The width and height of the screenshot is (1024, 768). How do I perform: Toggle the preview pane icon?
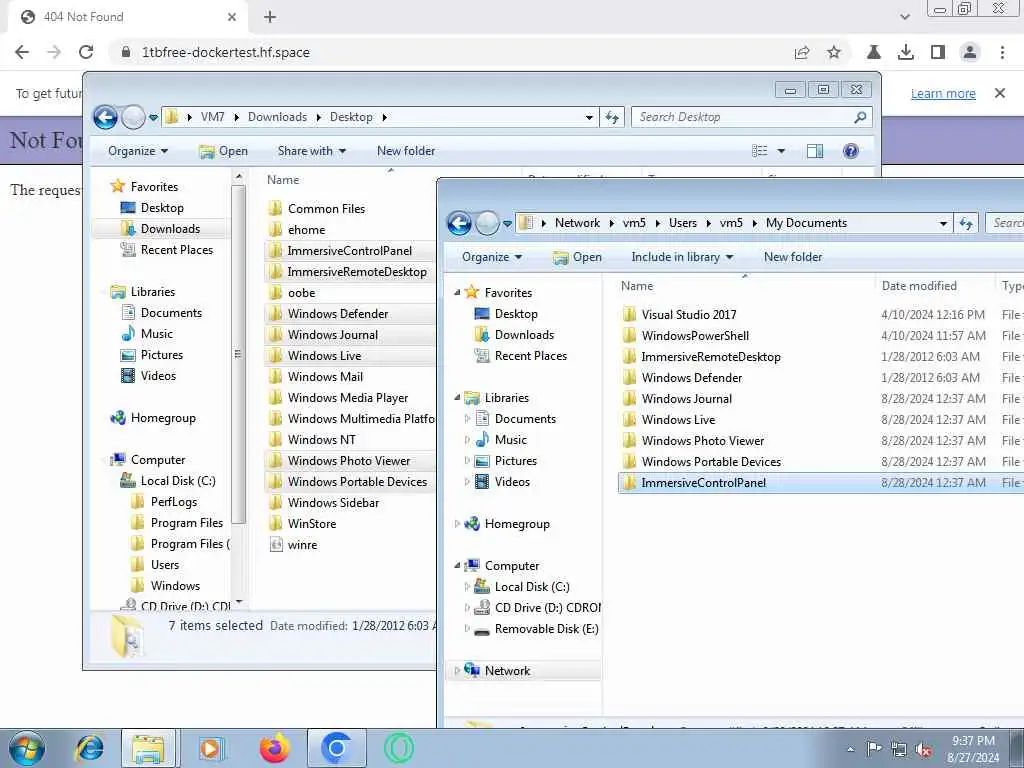(815, 151)
